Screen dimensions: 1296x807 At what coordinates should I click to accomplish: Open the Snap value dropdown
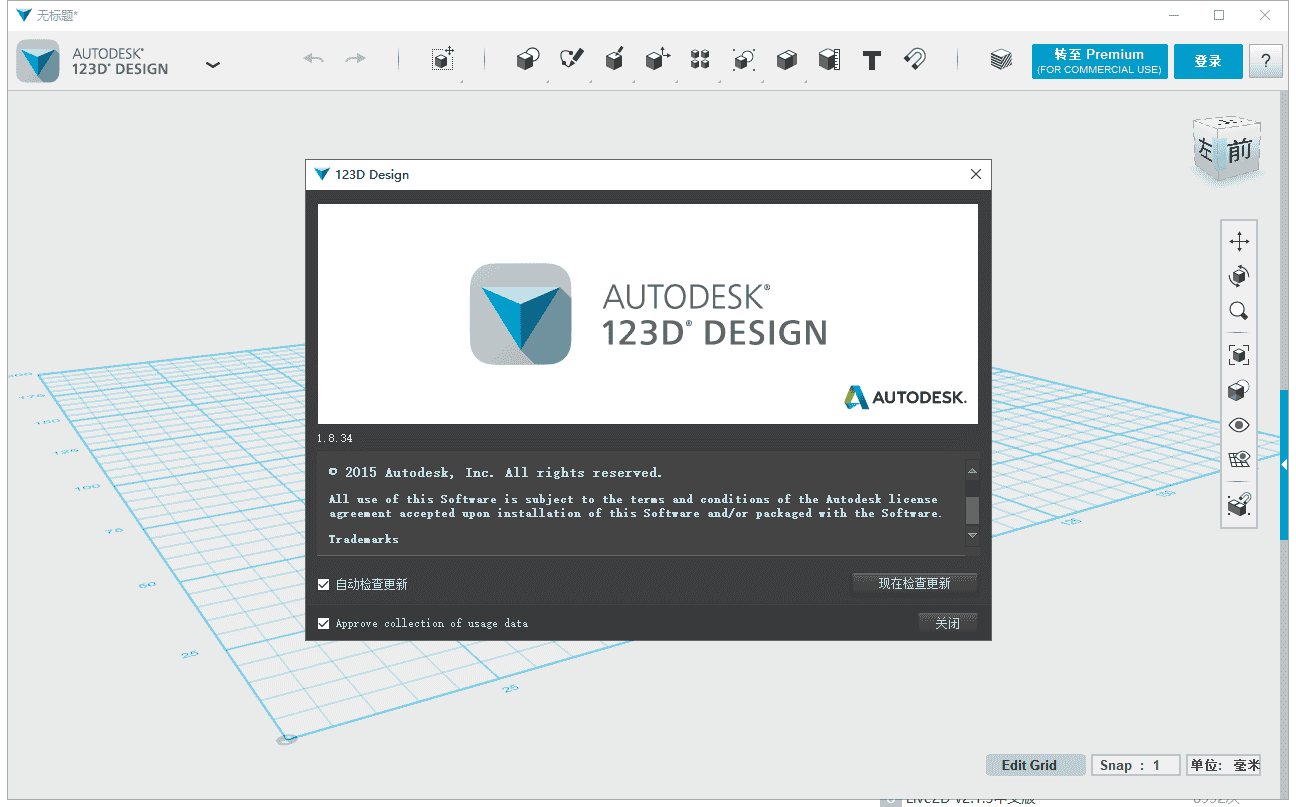coord(1135,764)
